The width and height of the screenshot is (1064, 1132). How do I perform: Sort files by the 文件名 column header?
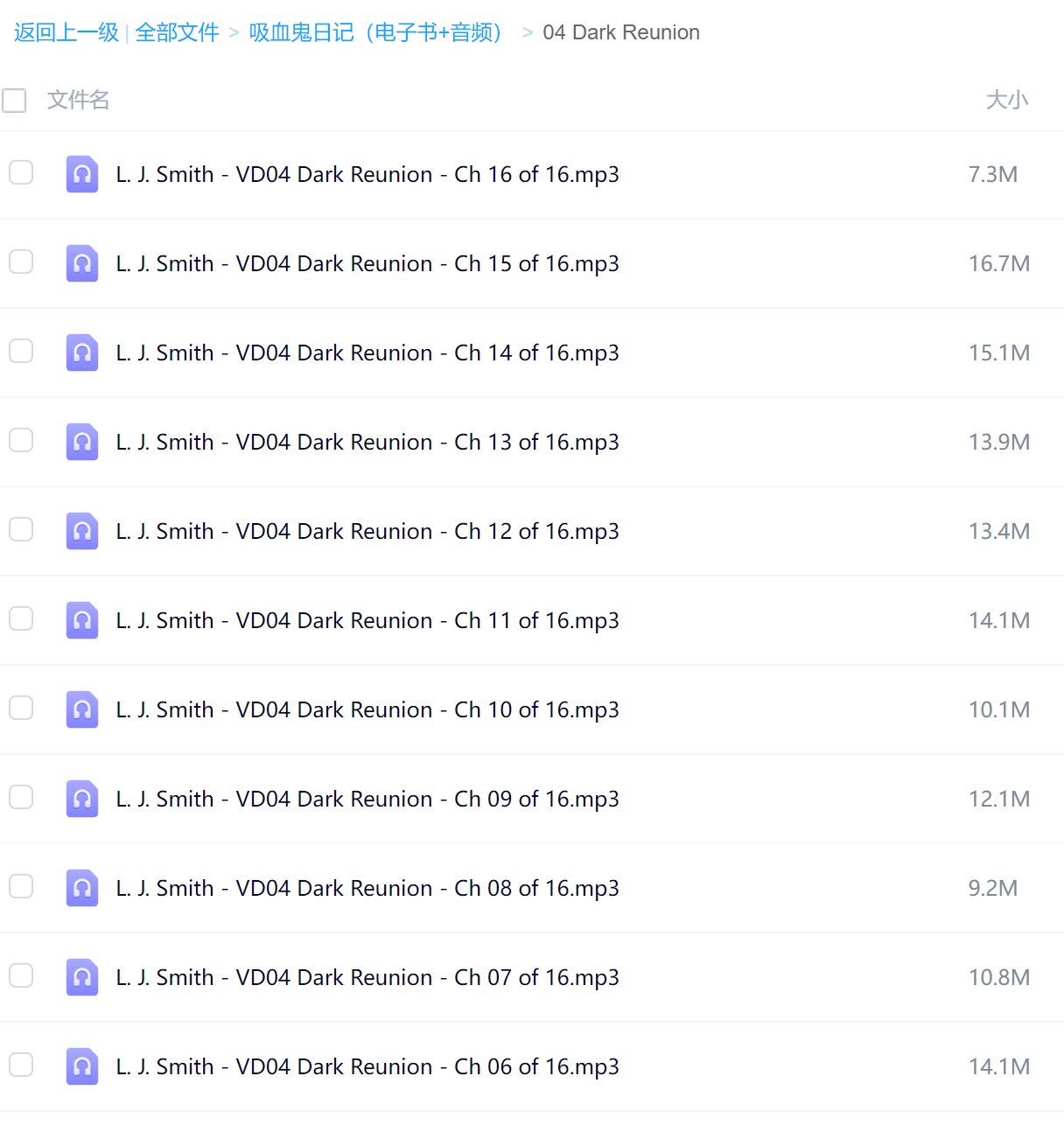[78, 100]
